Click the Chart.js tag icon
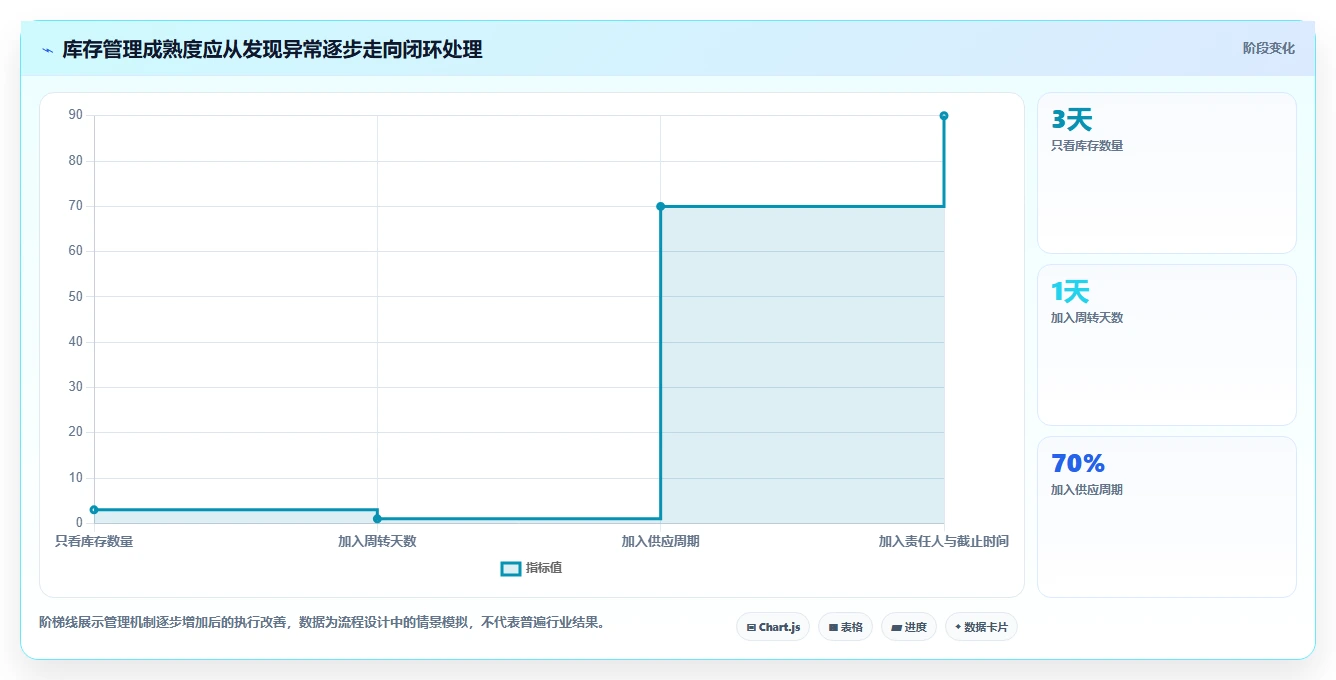The image size is (1336, 680). (x=751, y=628)
